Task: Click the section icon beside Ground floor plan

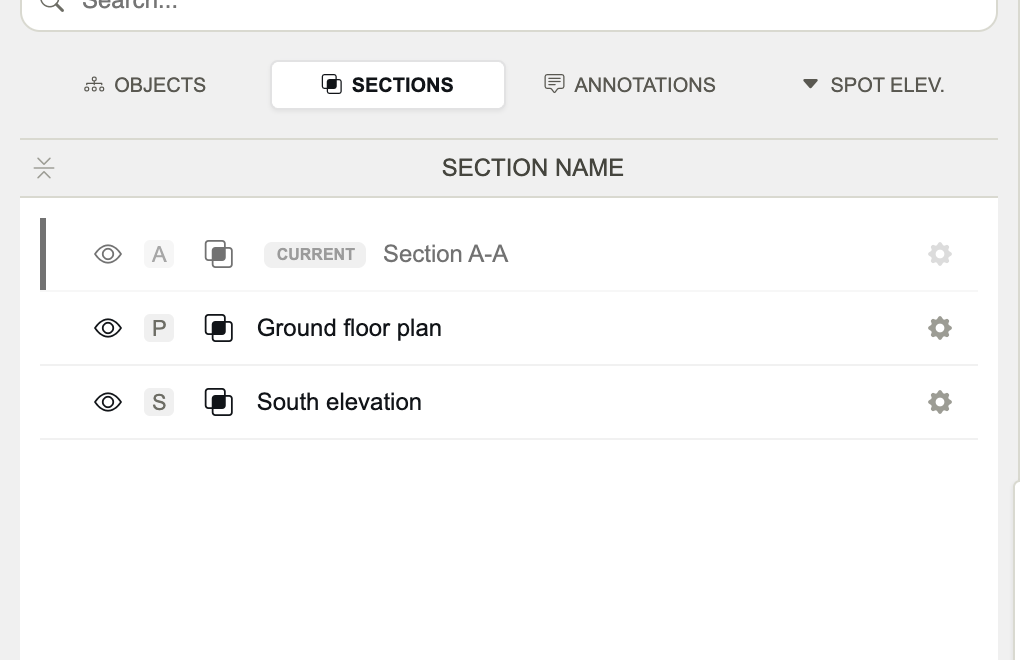Action: [x=219, y=328]
